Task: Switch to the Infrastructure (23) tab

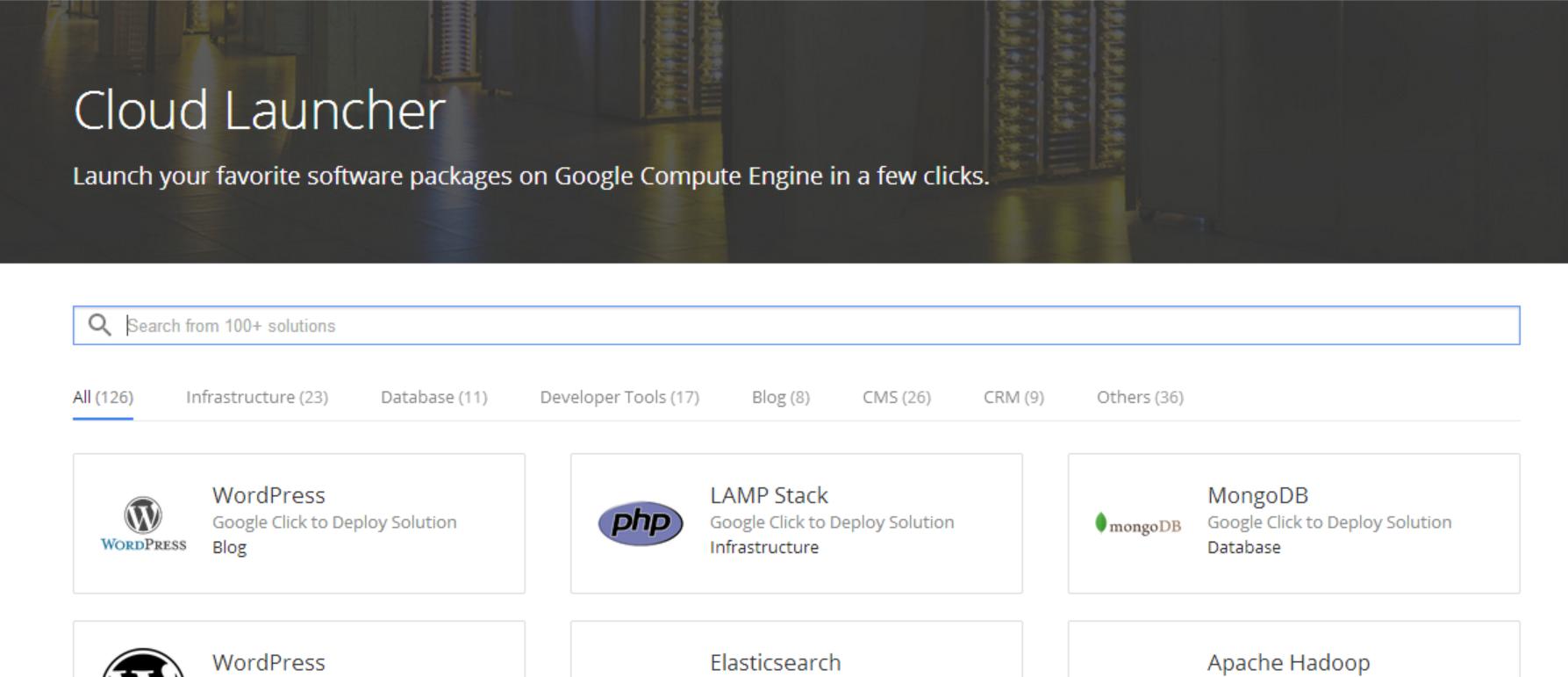Action: pyautogui.click(x=257, y=397)
